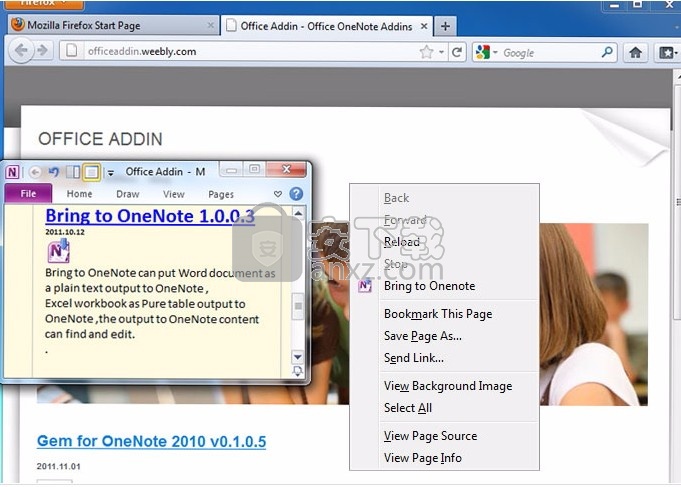Click the search magnifier icon

(607, 52)
